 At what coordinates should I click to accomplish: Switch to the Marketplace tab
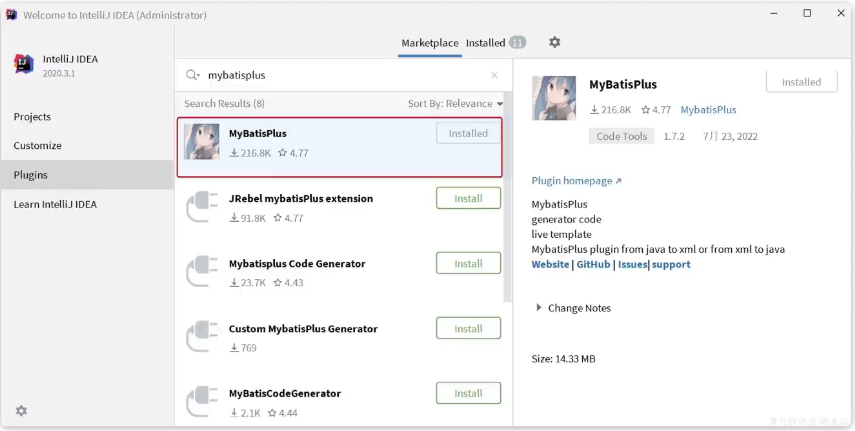(x=430, y=43)
